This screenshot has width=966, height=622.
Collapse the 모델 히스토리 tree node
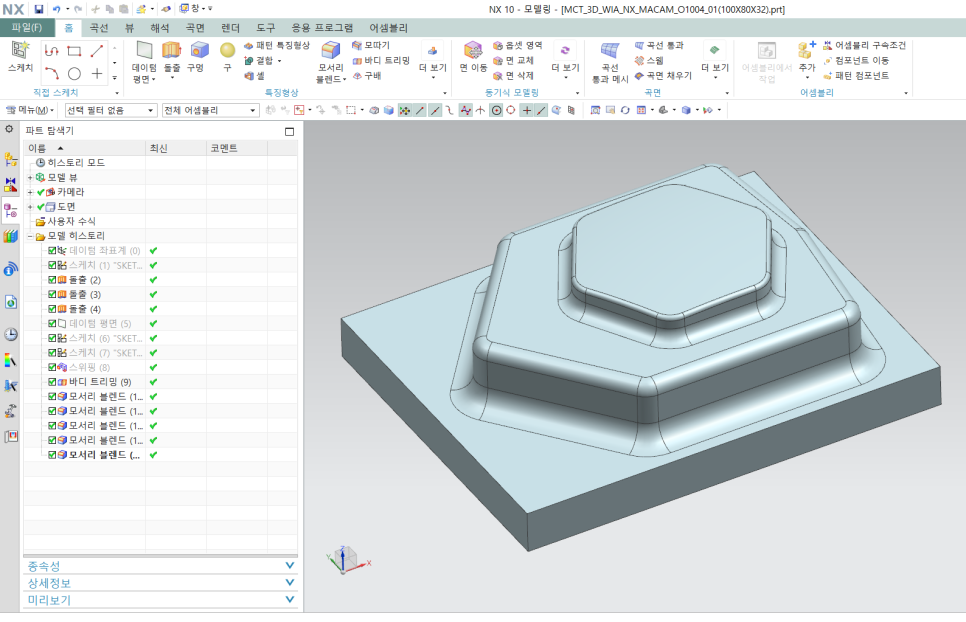tap(30, 236)
